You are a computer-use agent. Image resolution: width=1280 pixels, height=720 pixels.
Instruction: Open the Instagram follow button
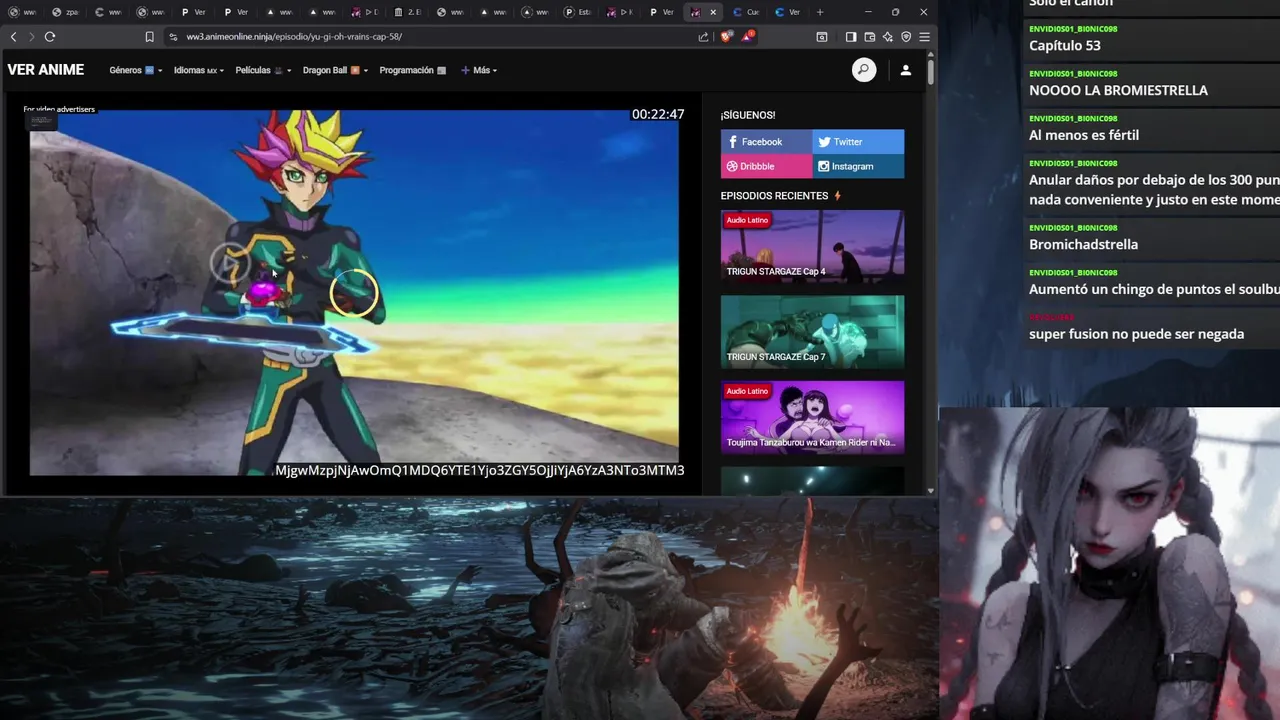click(858, 166)
